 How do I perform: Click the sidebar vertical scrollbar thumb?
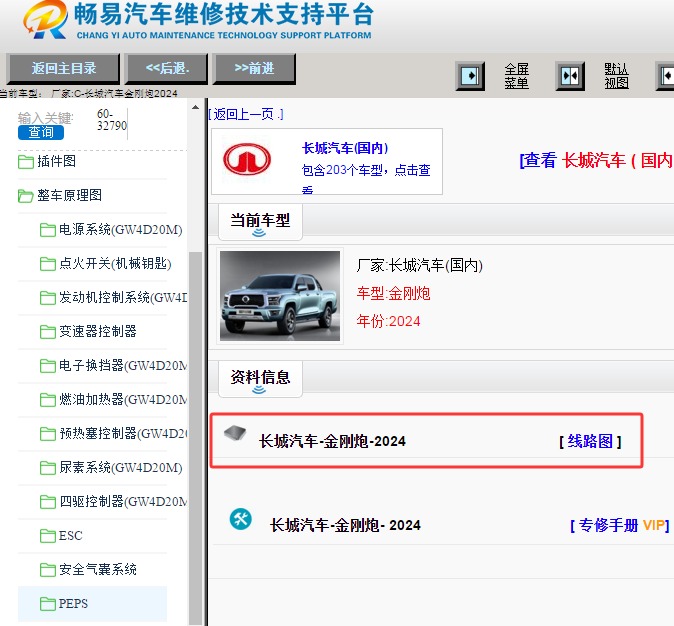tap(196, 438)
